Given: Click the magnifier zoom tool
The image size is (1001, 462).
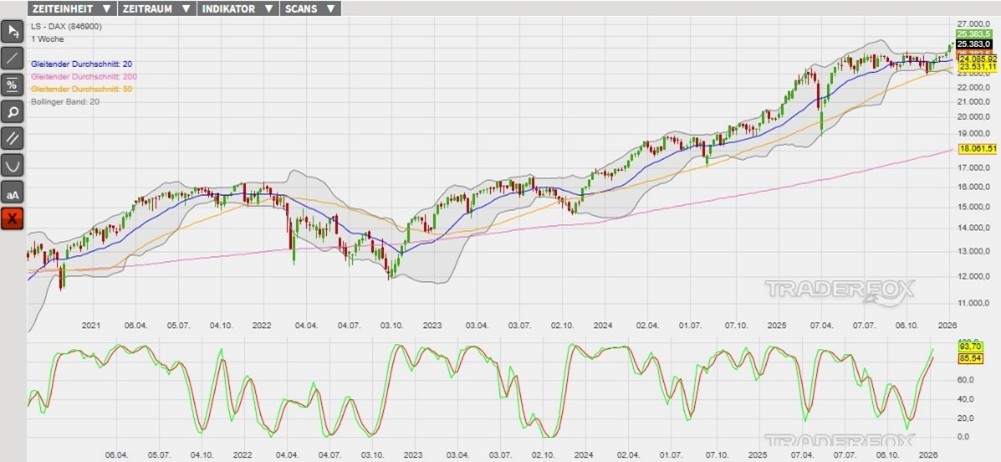Looking at the screenshot, I should click(13, 111).
